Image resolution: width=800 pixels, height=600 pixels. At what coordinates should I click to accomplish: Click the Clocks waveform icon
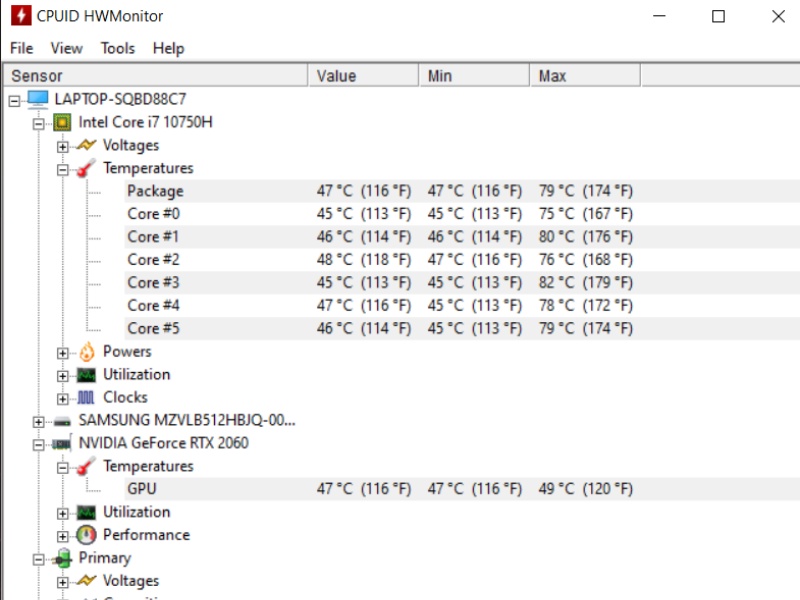pos(86,397)
